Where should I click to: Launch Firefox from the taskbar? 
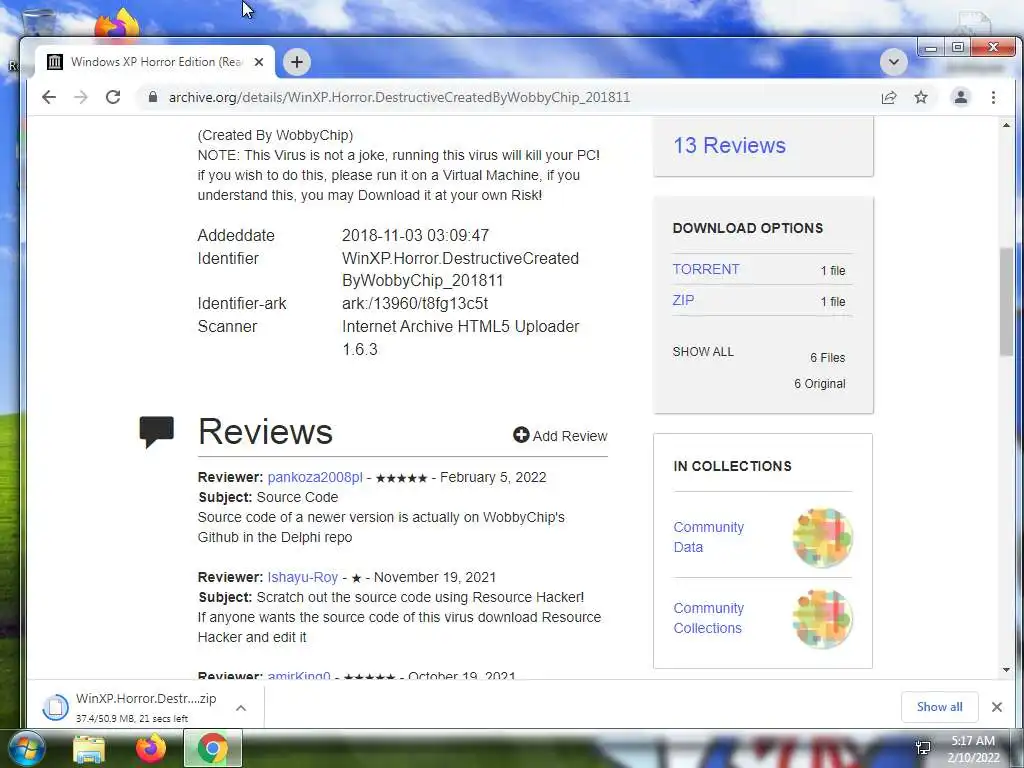151,748
